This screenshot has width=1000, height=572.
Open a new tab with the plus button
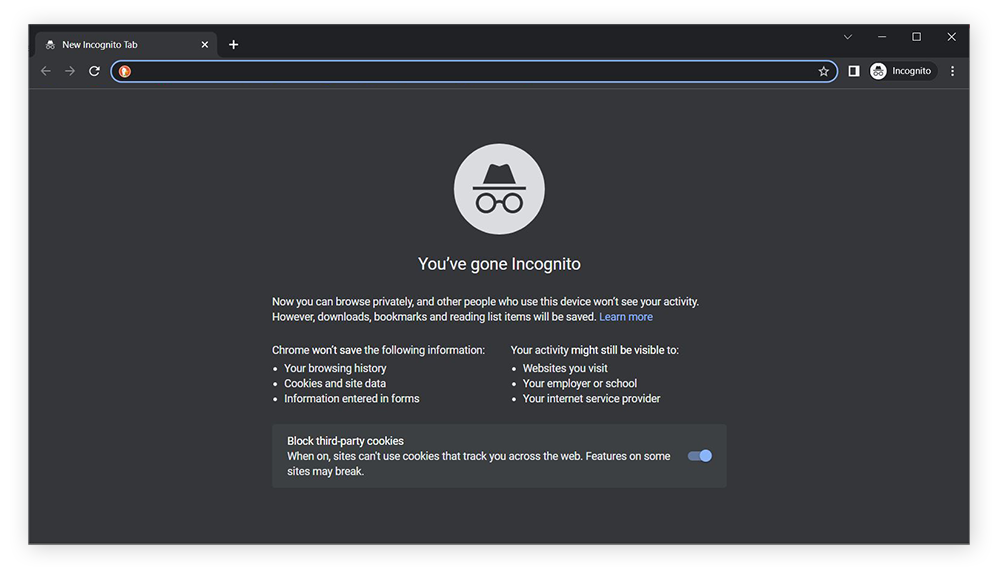point(233,45)
